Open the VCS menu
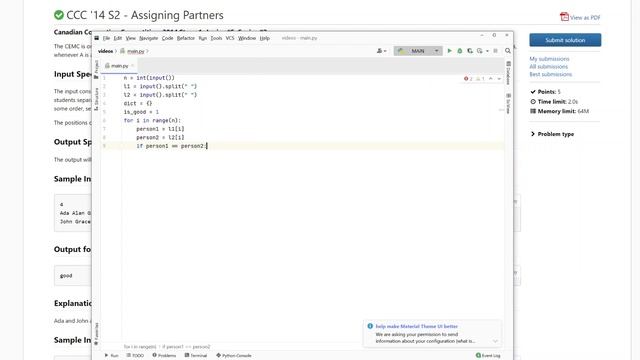 point(230,38)
